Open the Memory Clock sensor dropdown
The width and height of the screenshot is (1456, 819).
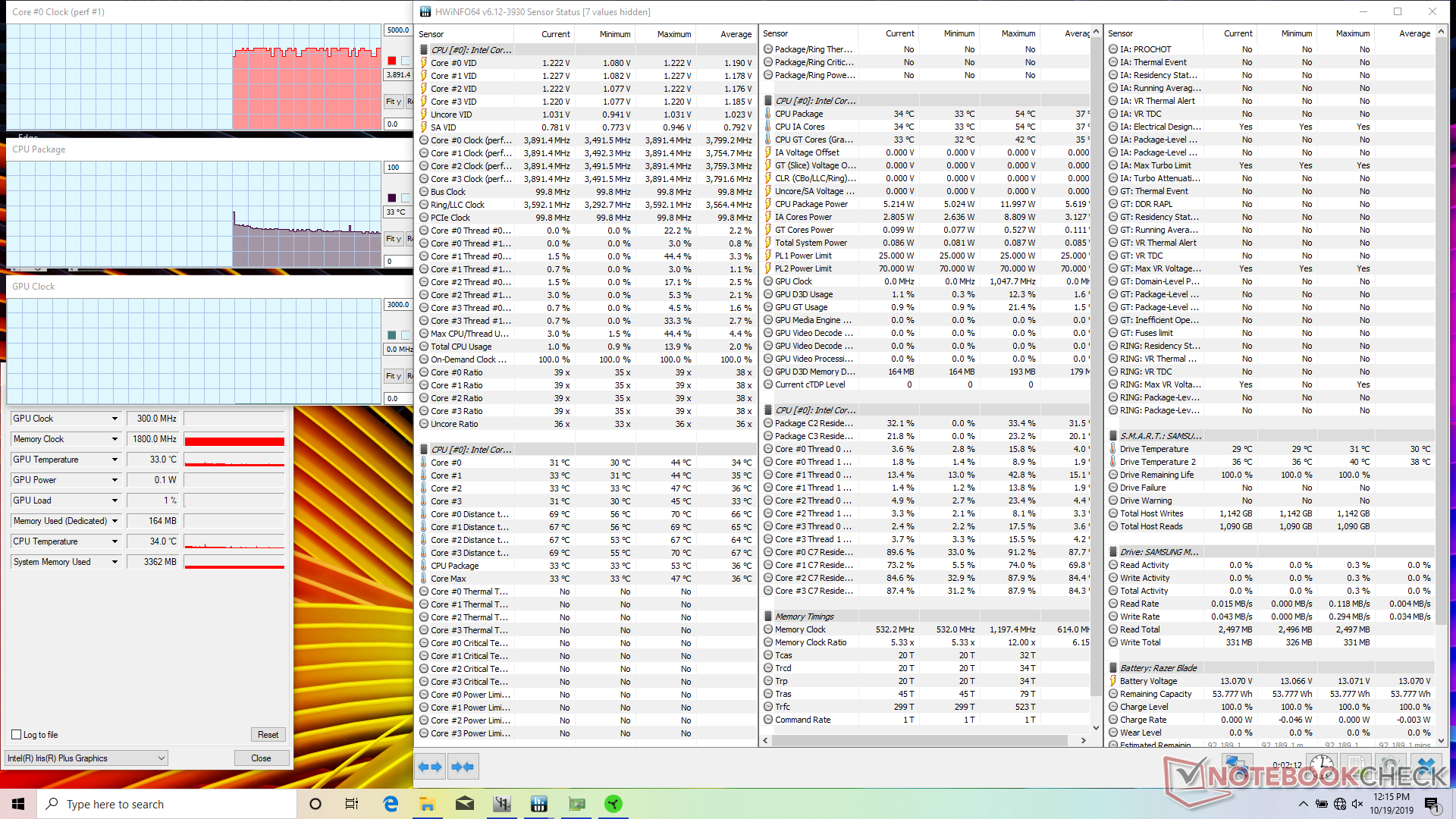pyautogui.click(x=115, y=439)
